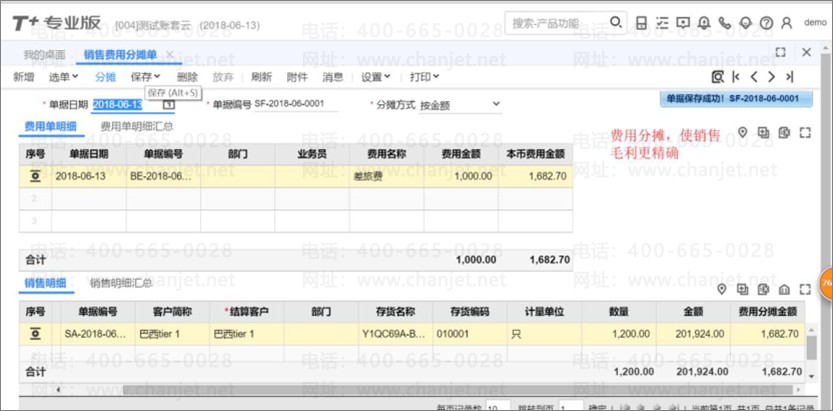Screen dimensions: 833x411
Task: Click the phone support icon
Action: tap(725, 23)
